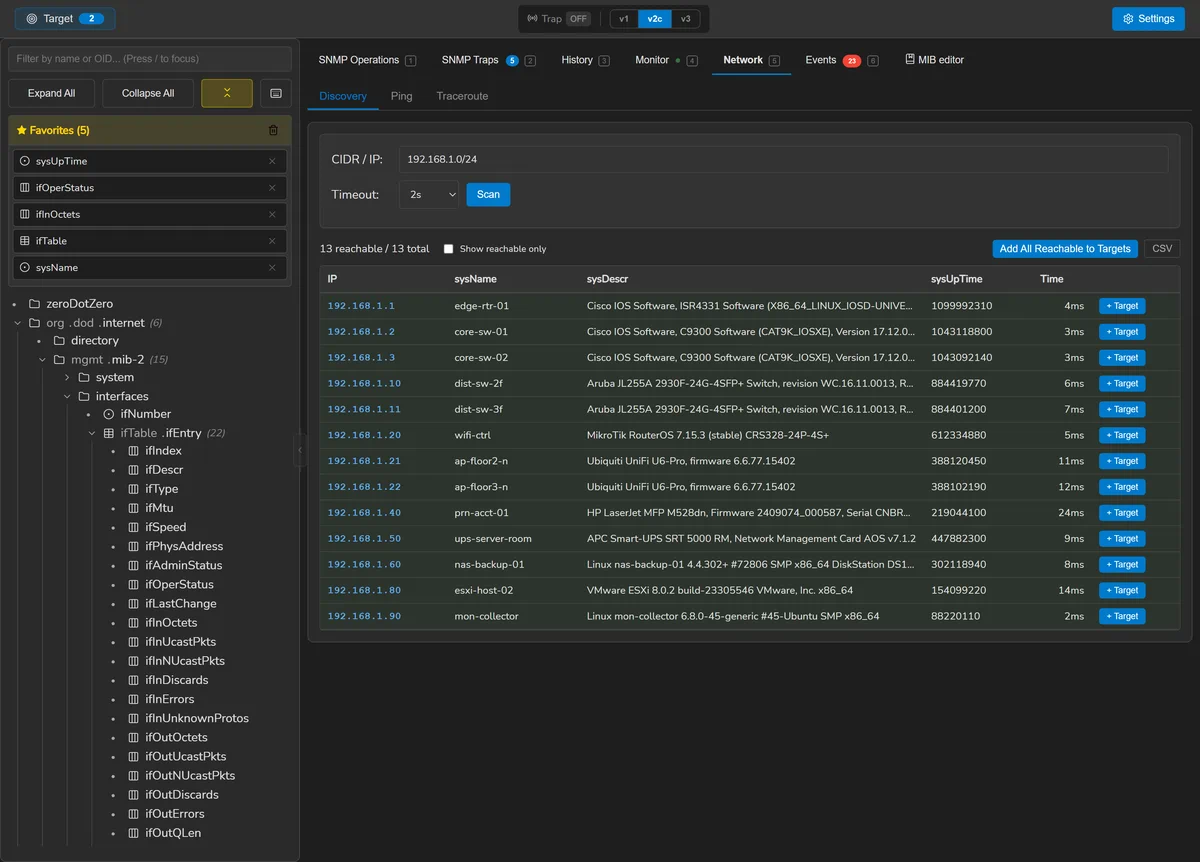Viewport: 1200px width, 862px height.
Task: Remove ifOperStatus from favorites
Action: coord(272,188)
